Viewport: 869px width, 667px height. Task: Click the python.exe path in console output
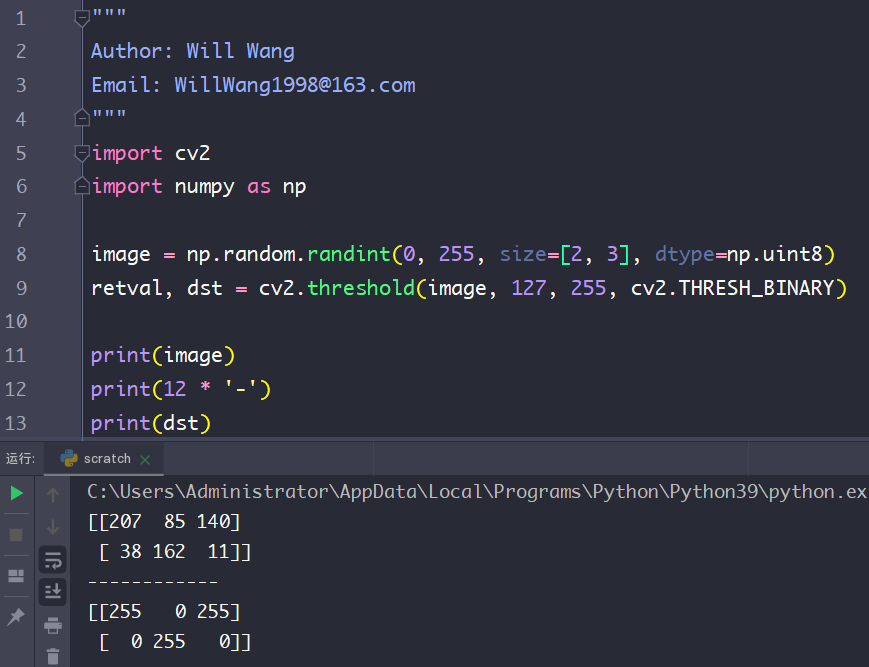[477, 492]
